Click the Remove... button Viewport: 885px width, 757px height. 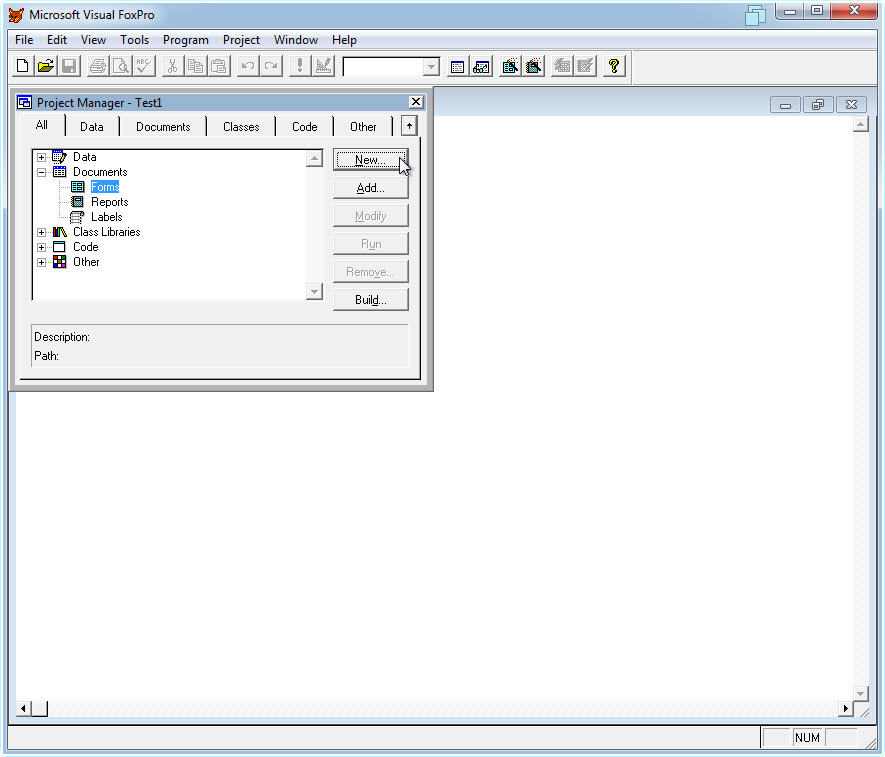point(370,272)
